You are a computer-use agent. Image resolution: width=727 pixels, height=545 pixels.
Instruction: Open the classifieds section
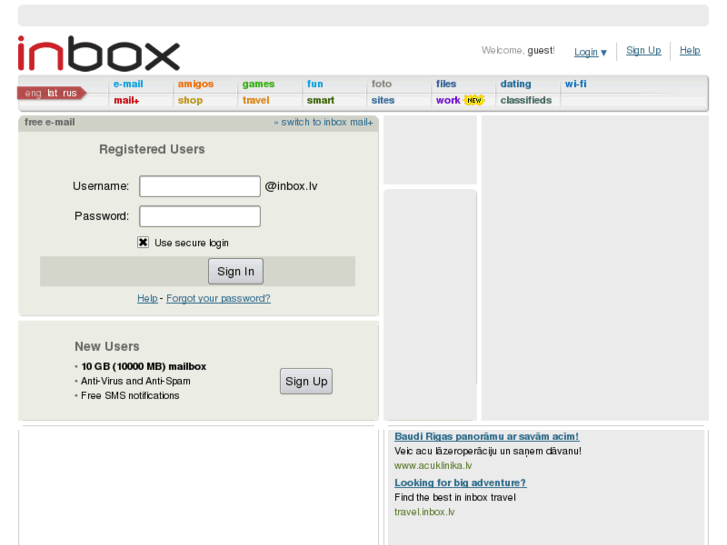(x=526, y=100)
